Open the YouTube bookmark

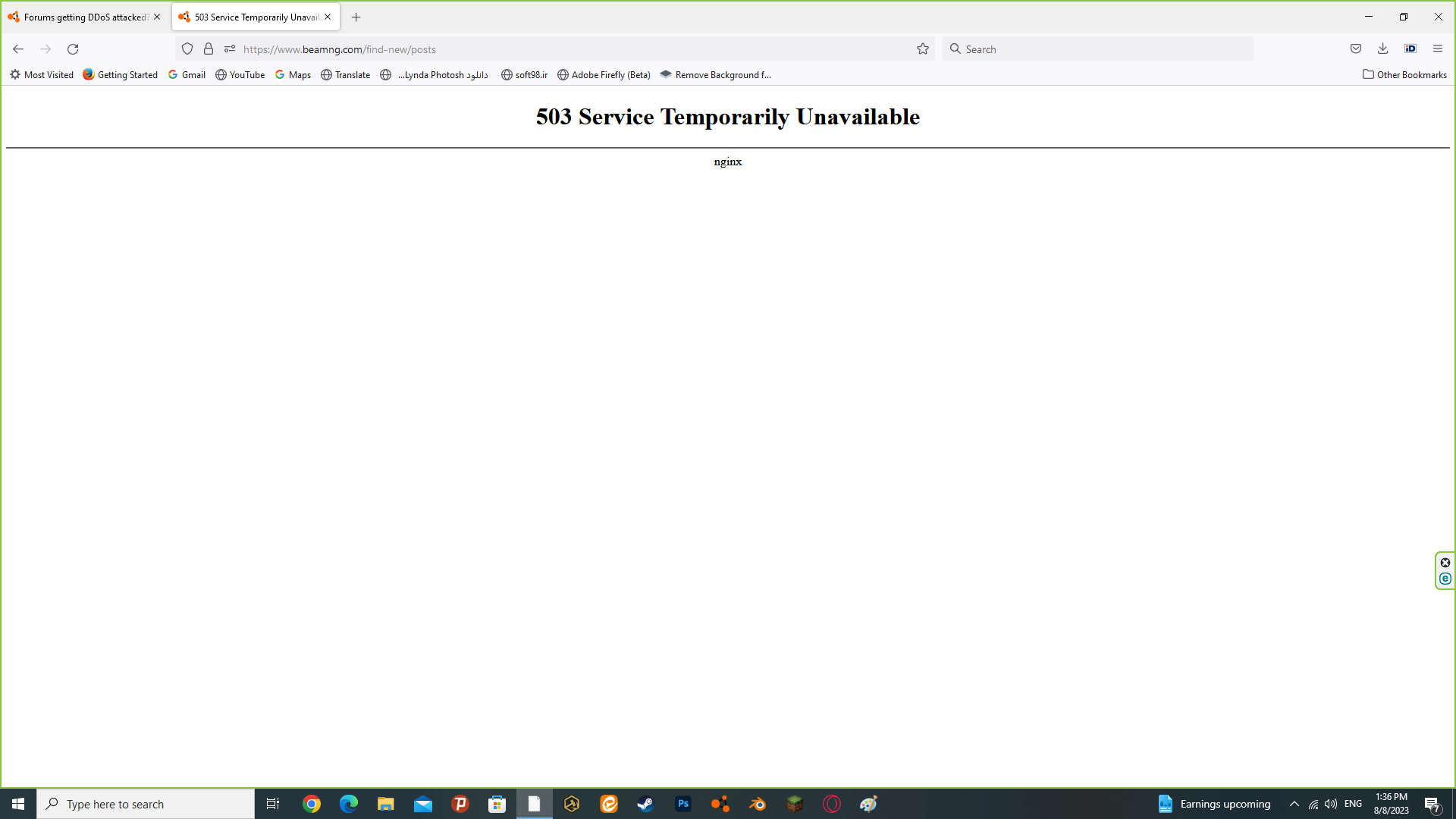pyautogui.click(x=240, y=75)
